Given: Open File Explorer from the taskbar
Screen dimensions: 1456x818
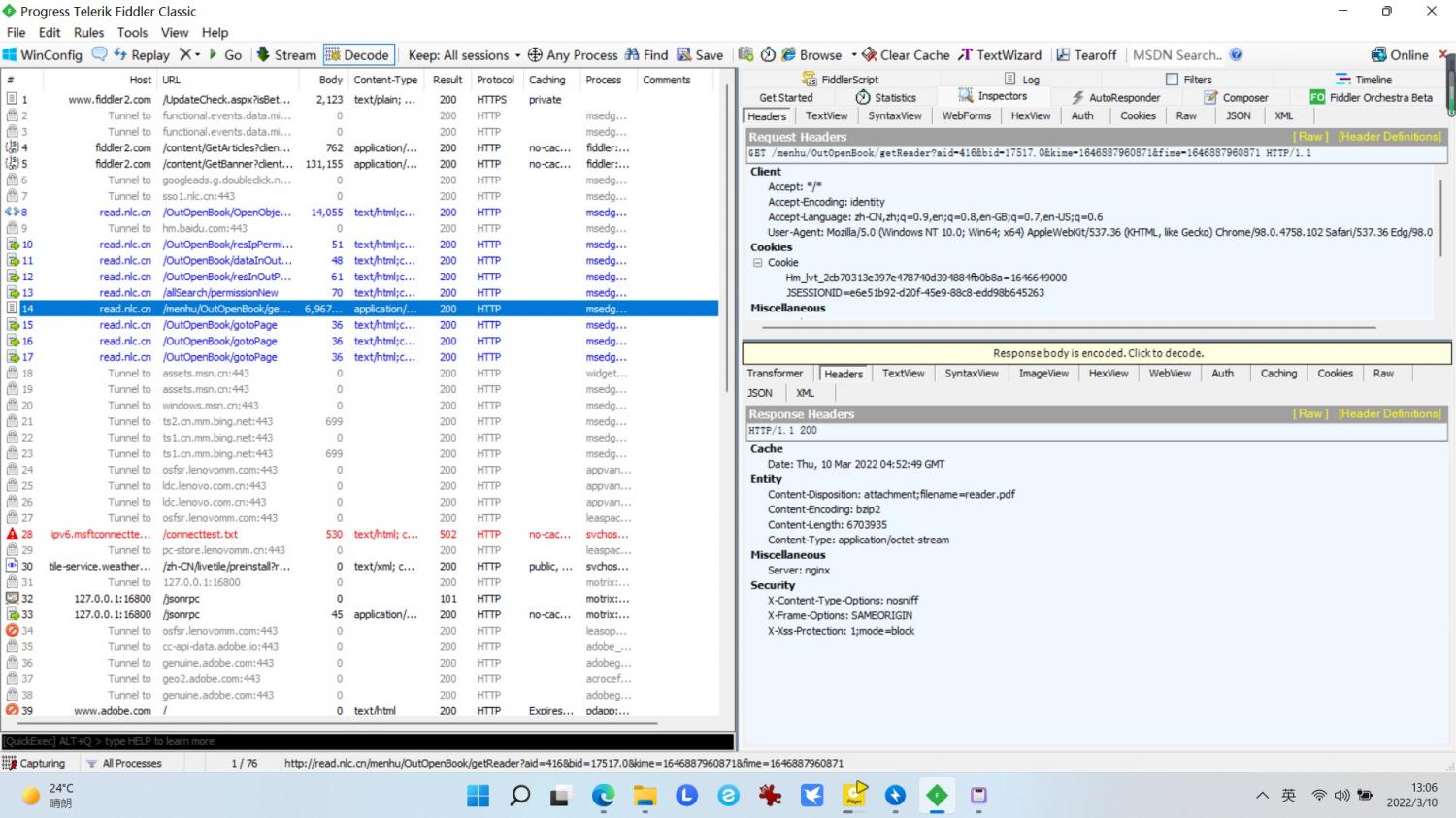Looking at the screenshot, I should tap(645, 796).
